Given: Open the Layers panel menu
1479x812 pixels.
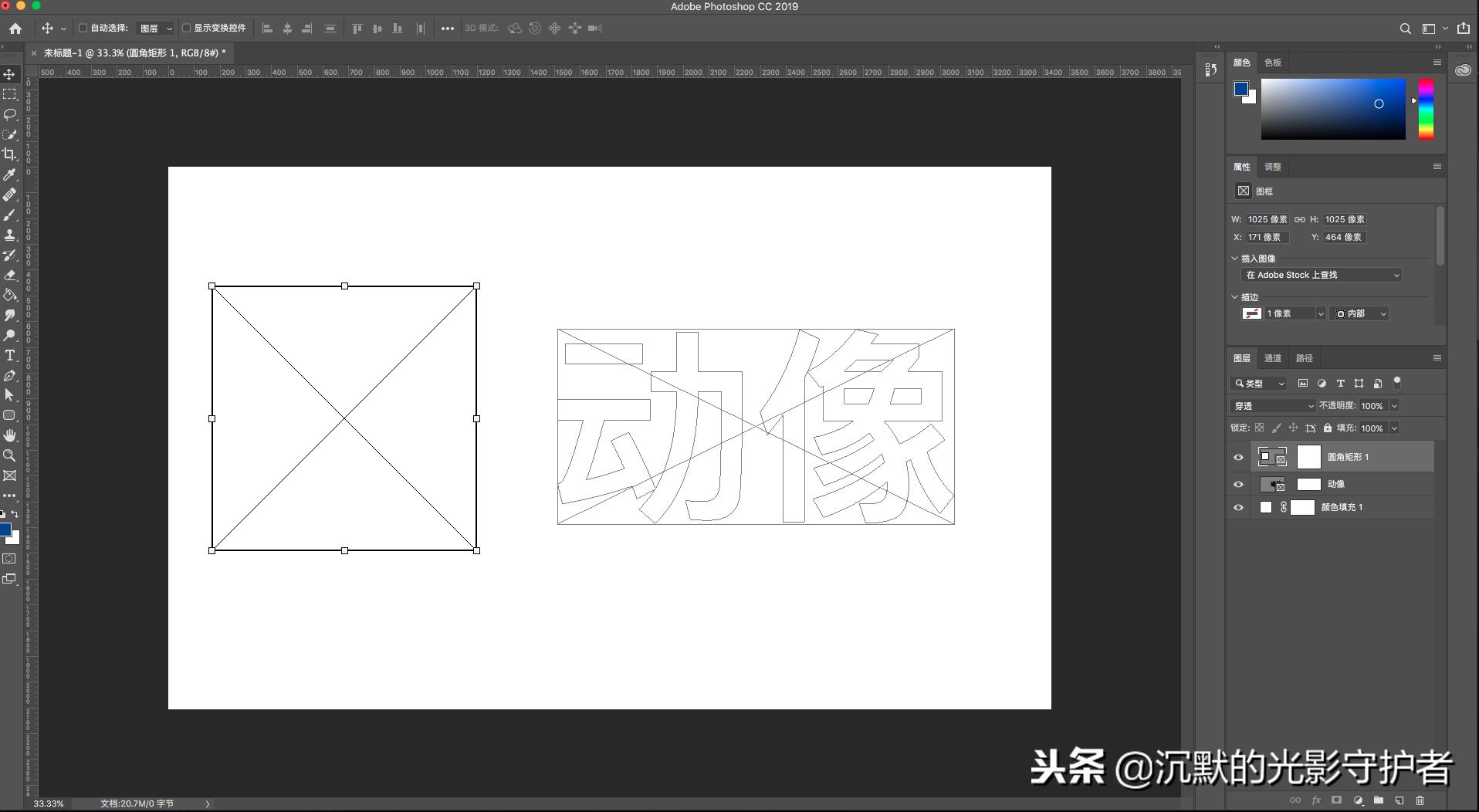Looking at the screenshot, I should pyautogui.click(x=1437, y=357).
